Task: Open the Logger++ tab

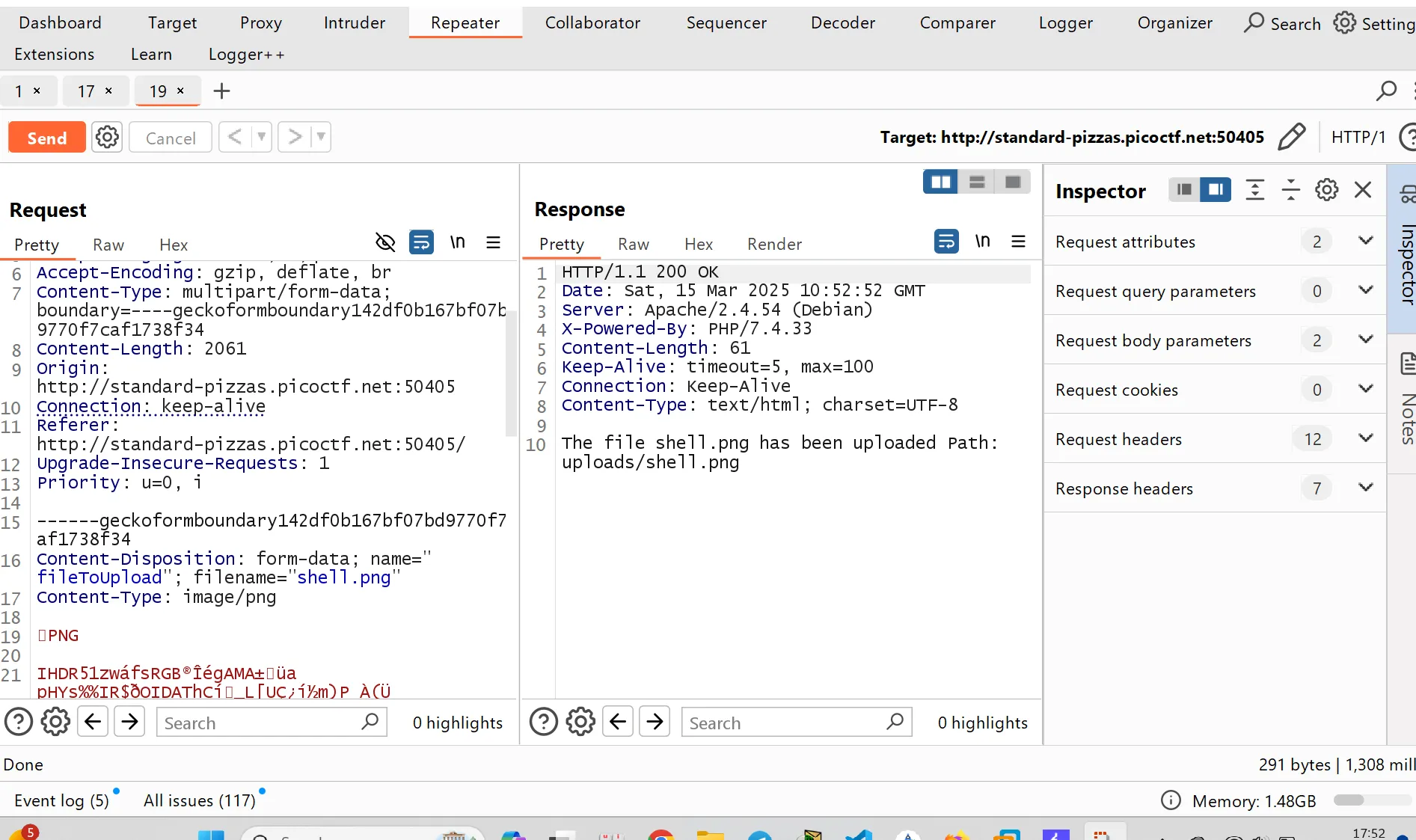Action: click(x=246, y=55)
